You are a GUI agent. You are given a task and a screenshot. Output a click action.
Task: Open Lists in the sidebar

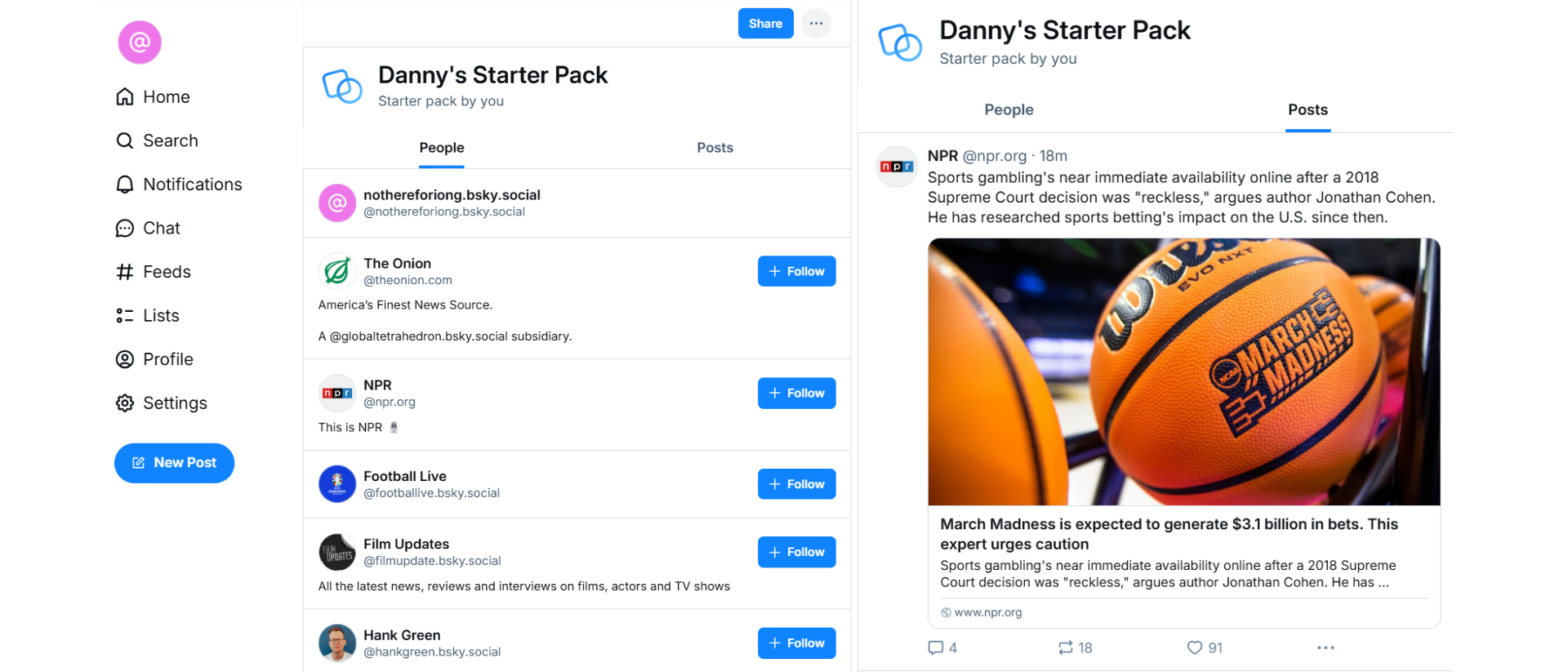(x=125, y=316)
